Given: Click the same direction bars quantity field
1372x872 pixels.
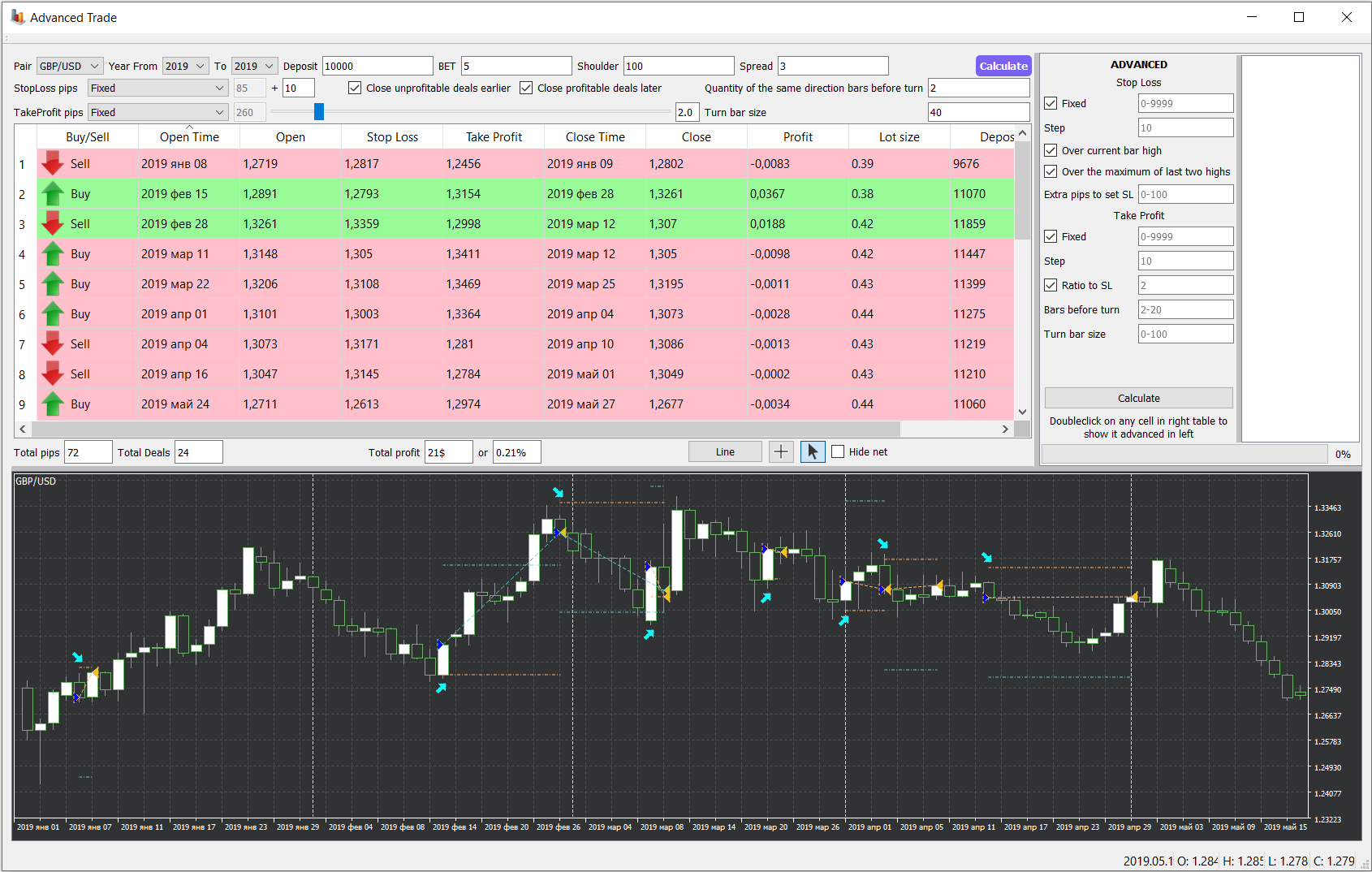Looking at the screenshot, I should point(978,88).
